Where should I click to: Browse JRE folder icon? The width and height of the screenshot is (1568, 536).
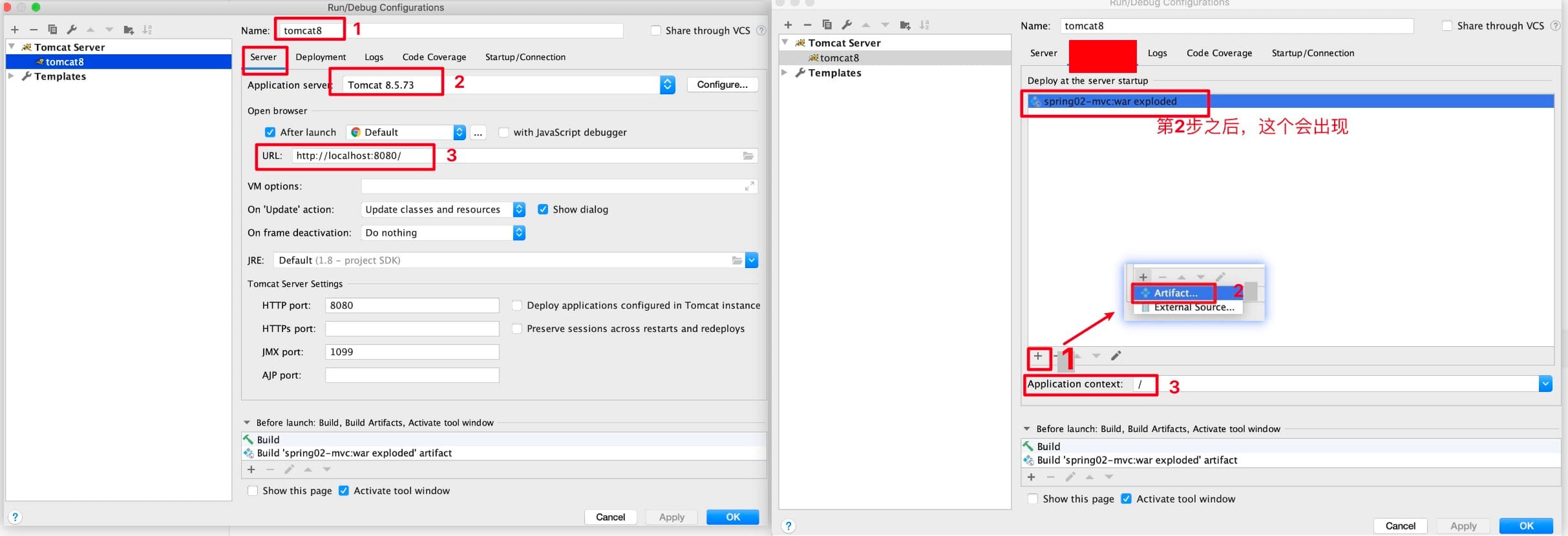coord(736,260)
